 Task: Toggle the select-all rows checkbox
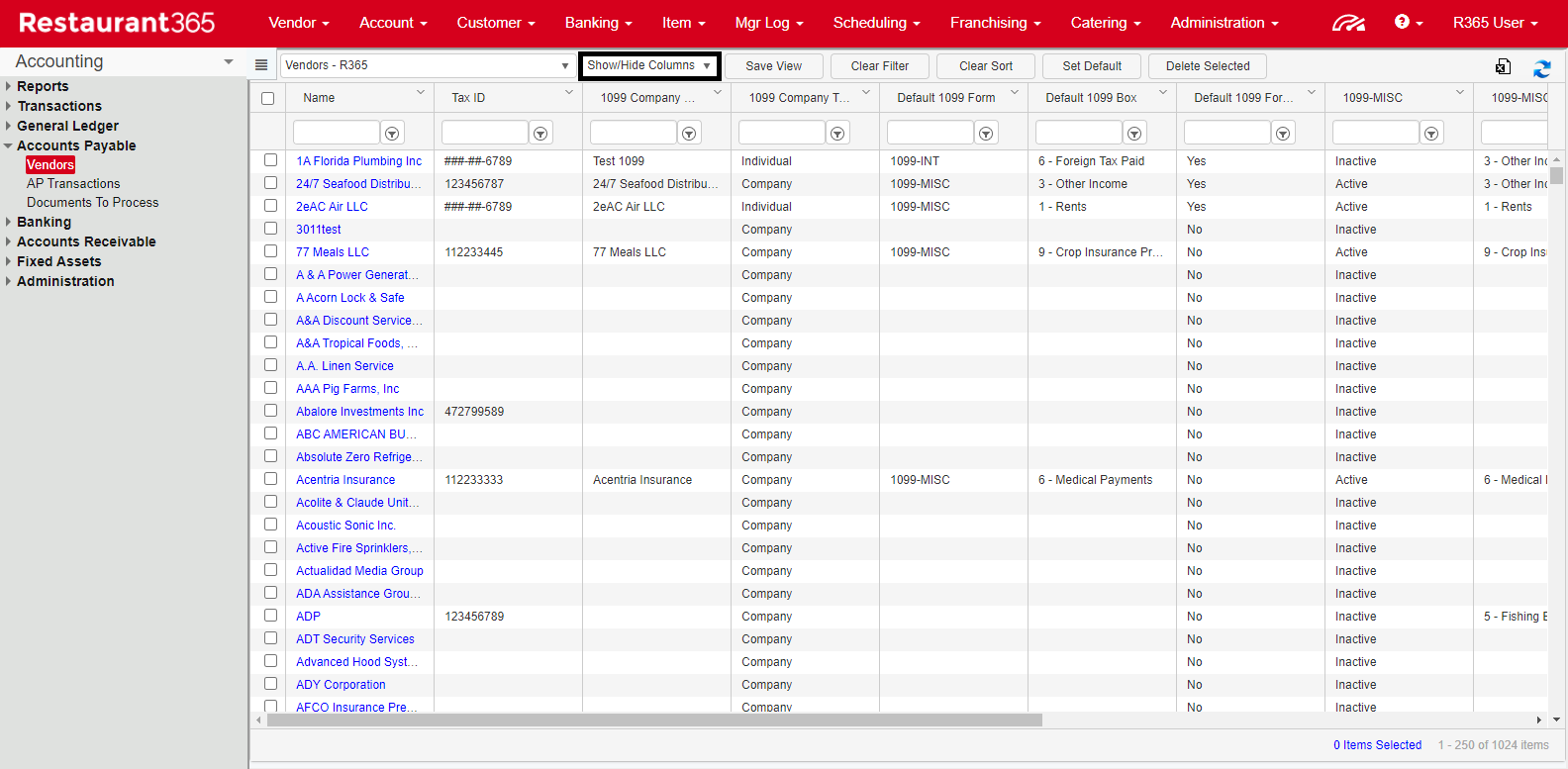click(x=267, y=98)
